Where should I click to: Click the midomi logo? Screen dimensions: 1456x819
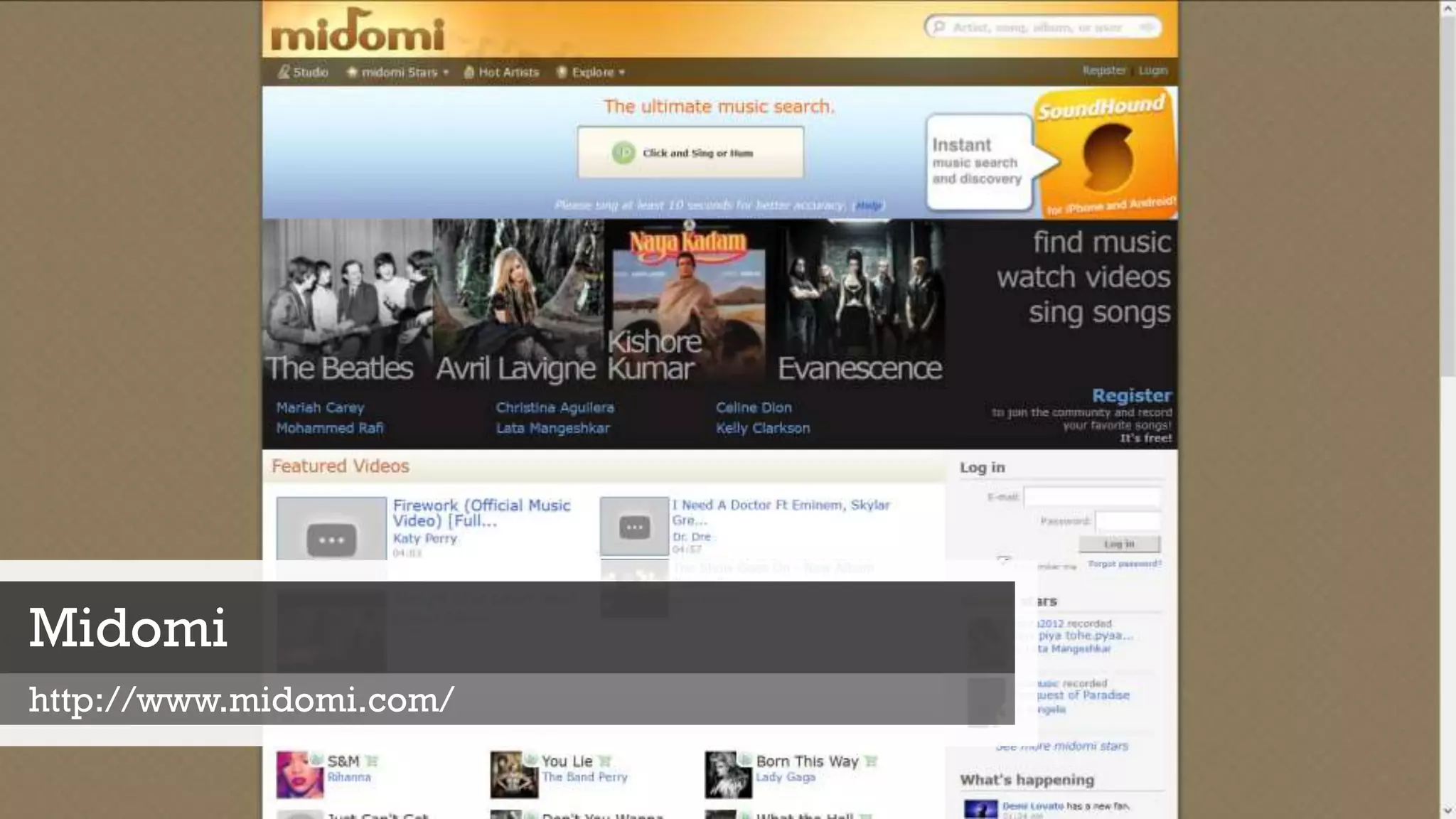click(x=358, y=31)
